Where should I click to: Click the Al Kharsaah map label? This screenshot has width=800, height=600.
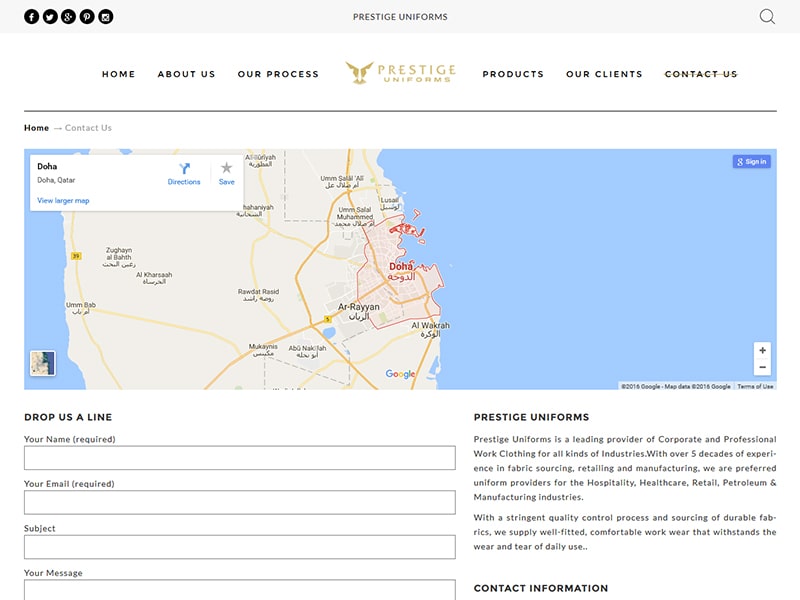click(x=154, y=278)
